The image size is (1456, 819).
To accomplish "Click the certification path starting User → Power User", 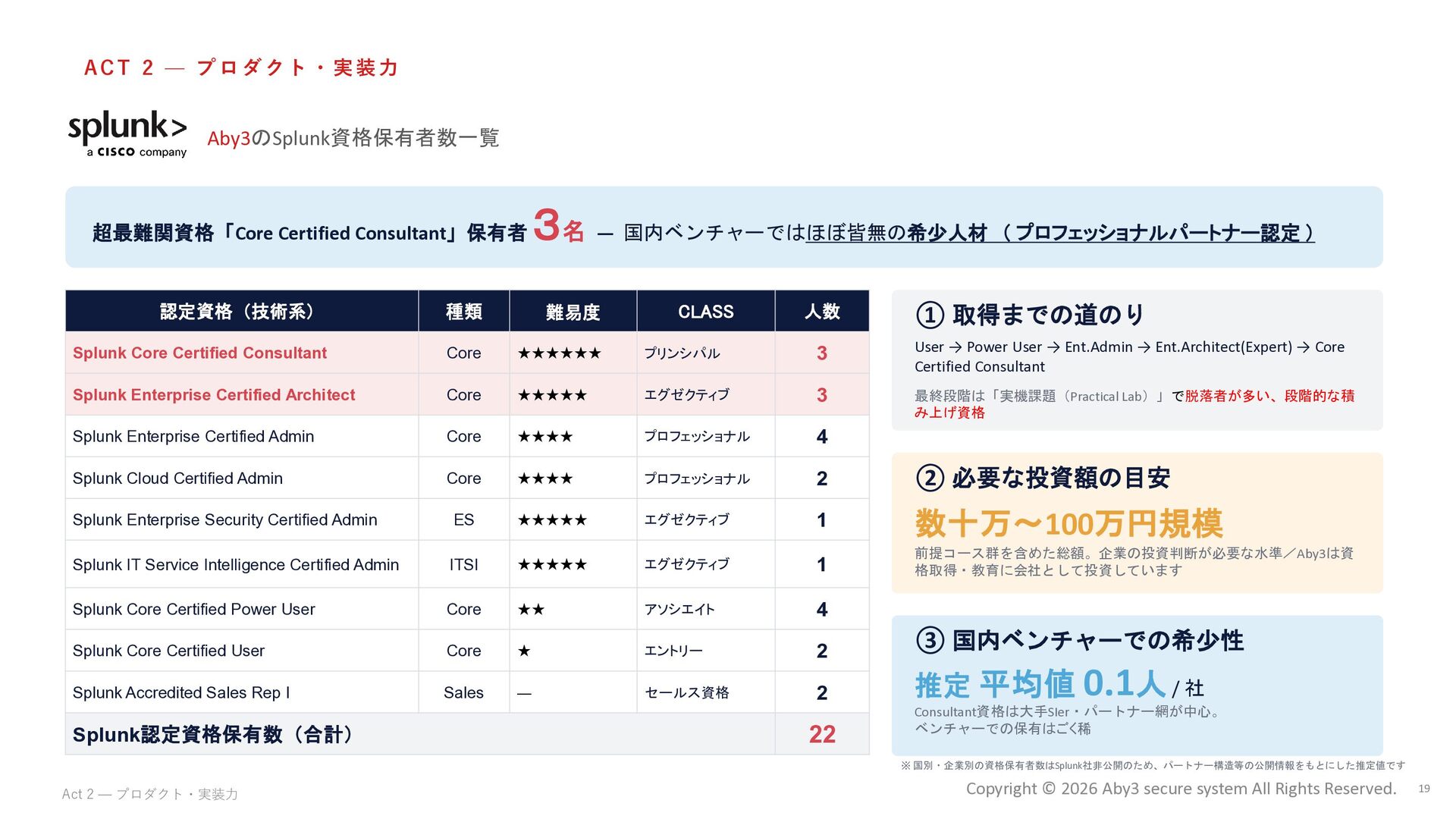I will point(1130,356).
